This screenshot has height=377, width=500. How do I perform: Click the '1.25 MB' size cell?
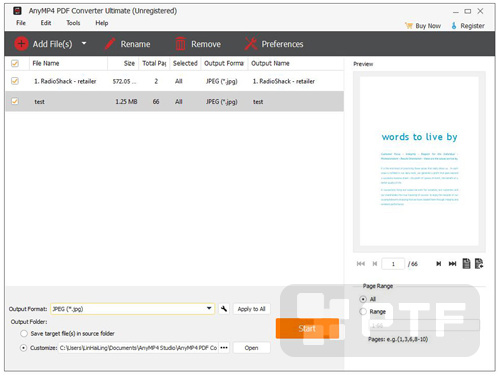tap(126, 101)
